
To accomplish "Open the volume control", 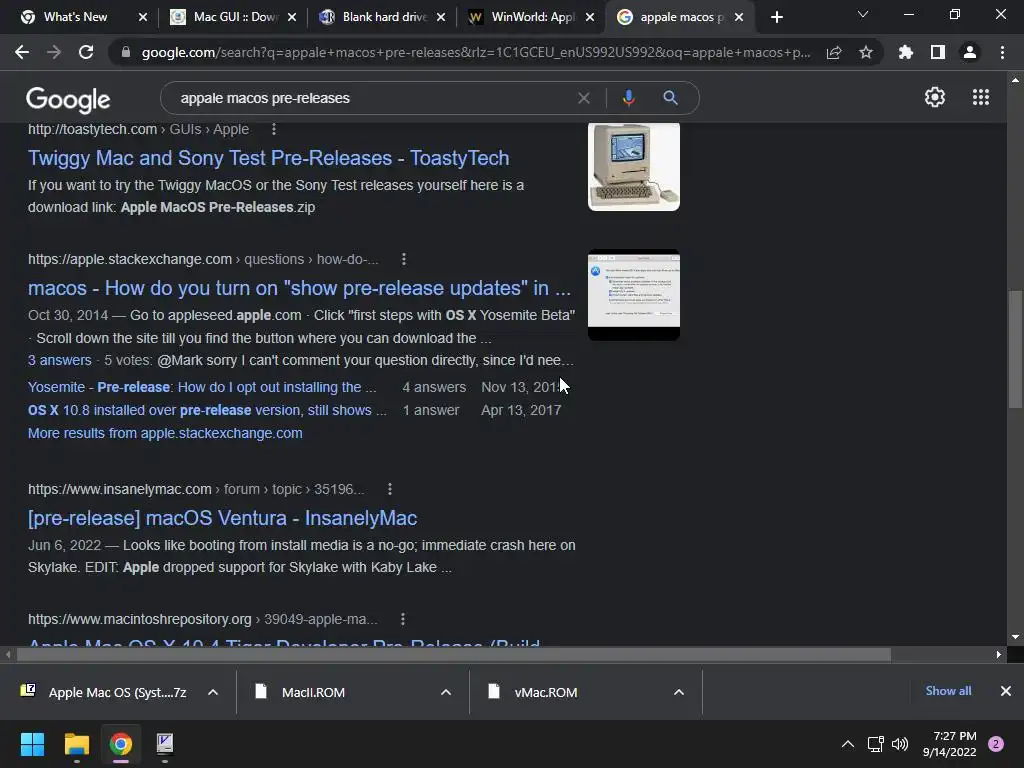I will point(900,744).
